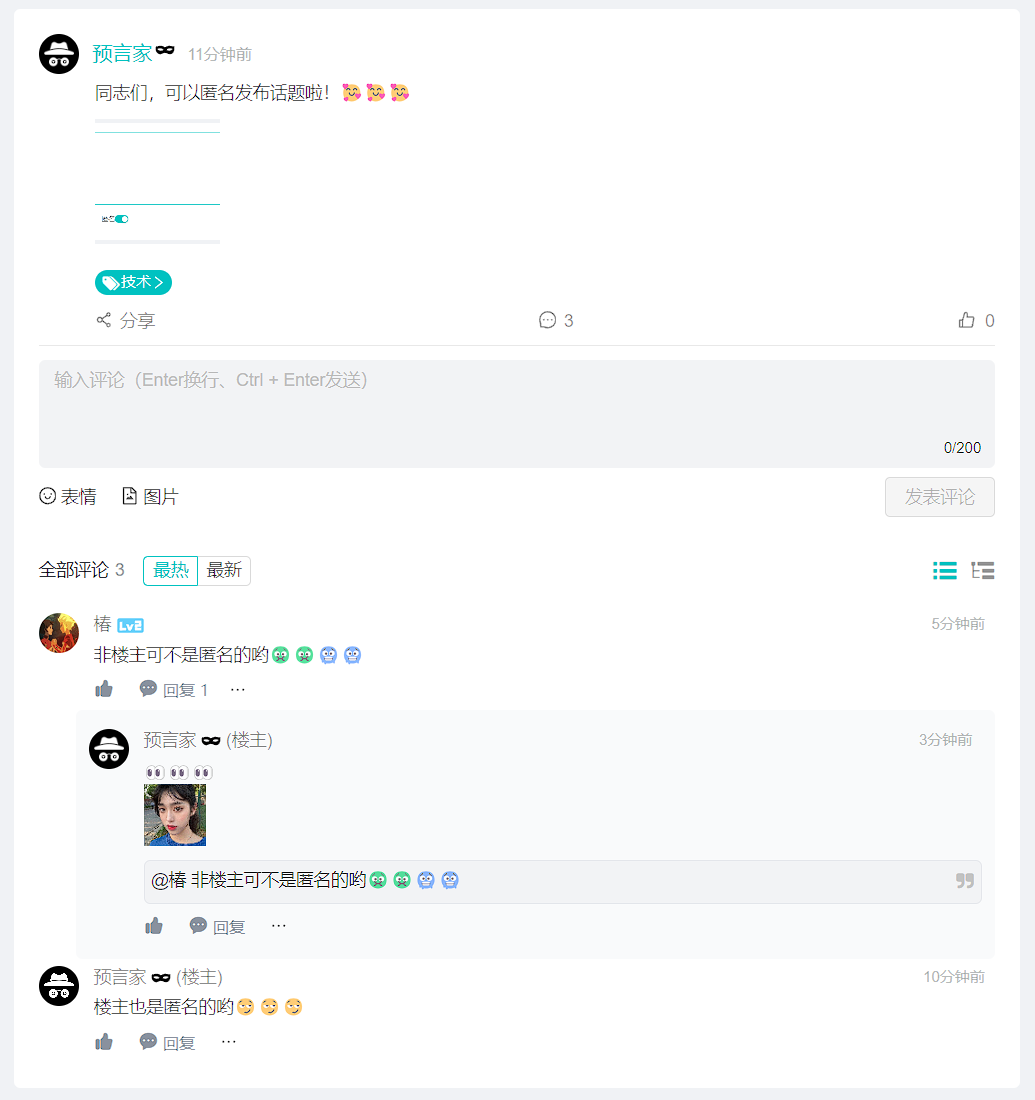Switch to flat list comment view icon
1035x1100 pixels.
(945, 571)
